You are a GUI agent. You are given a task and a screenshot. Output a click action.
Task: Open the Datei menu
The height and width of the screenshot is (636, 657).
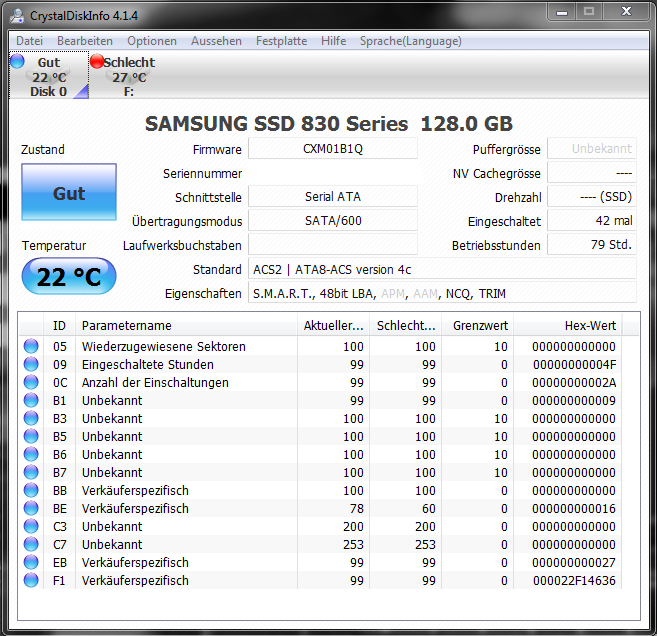pyautogui.click(x=29, y=41)
